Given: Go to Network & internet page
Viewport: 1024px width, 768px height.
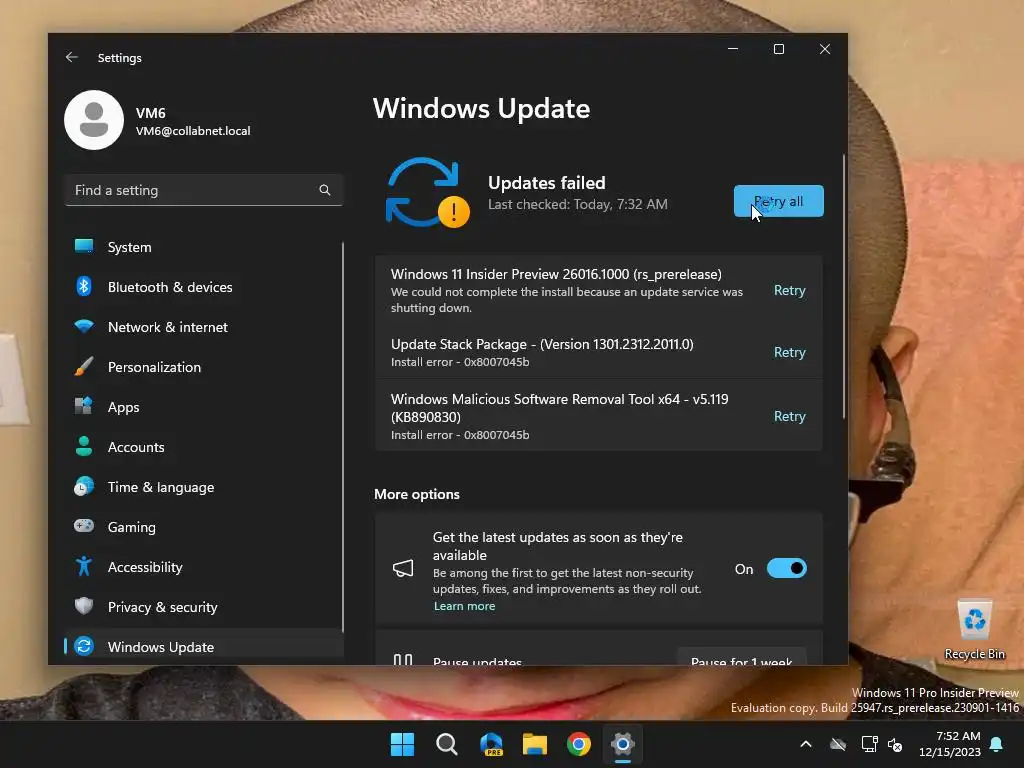Looking at the screenshot, I should [x=204, y=327].
